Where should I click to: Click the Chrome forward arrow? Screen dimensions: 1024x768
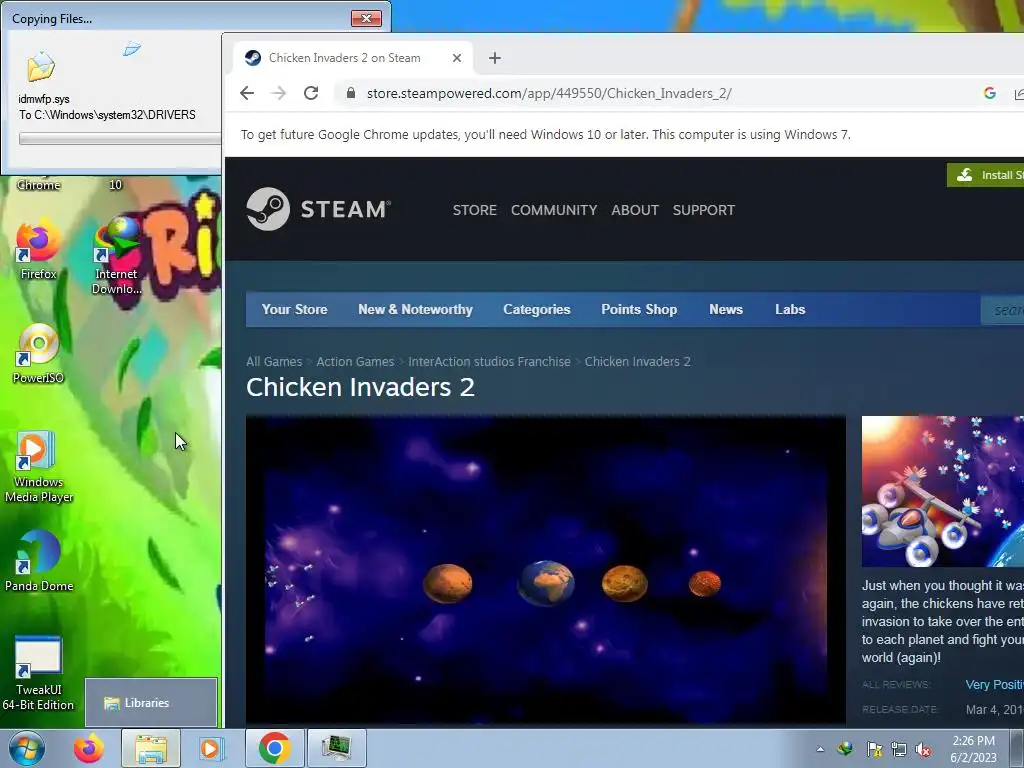point(279,93)
